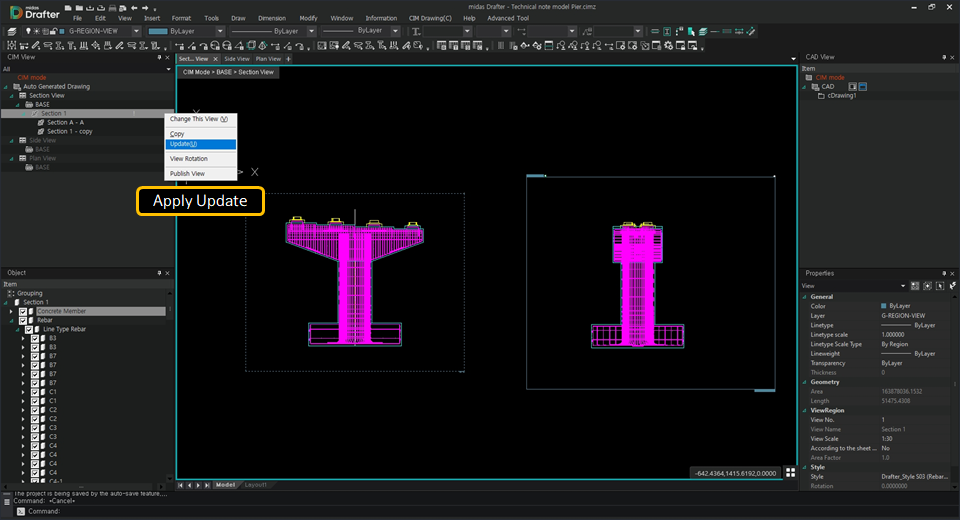Viewport: 960px width, 520px height.
Task: Open the Layer manager stack icon
Action: pyautogui.click(x=12, y=31)
